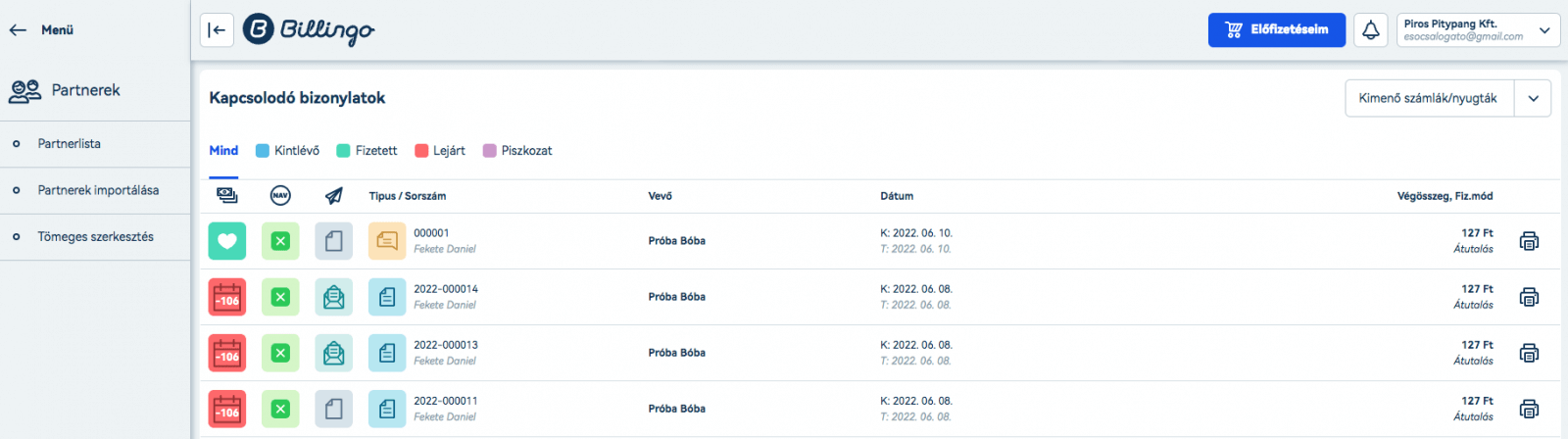Filter by Lejárt status

point(440,151)
